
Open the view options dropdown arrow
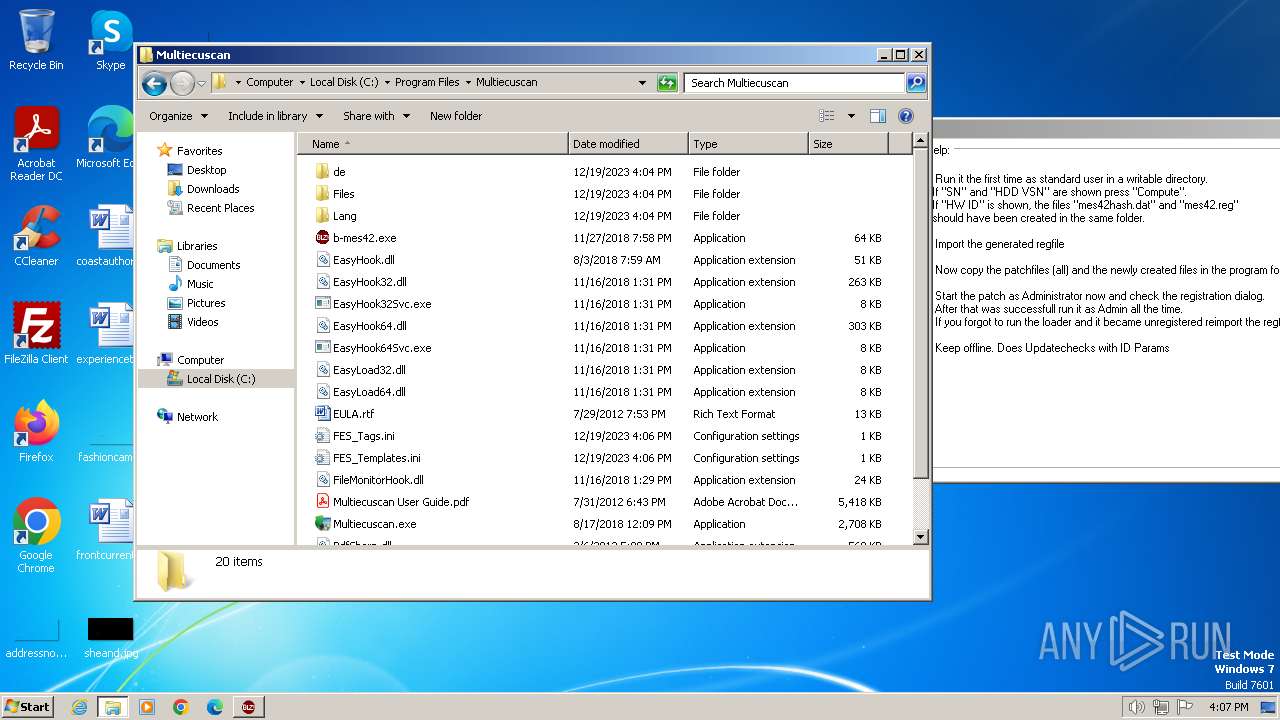pos(851,116)
